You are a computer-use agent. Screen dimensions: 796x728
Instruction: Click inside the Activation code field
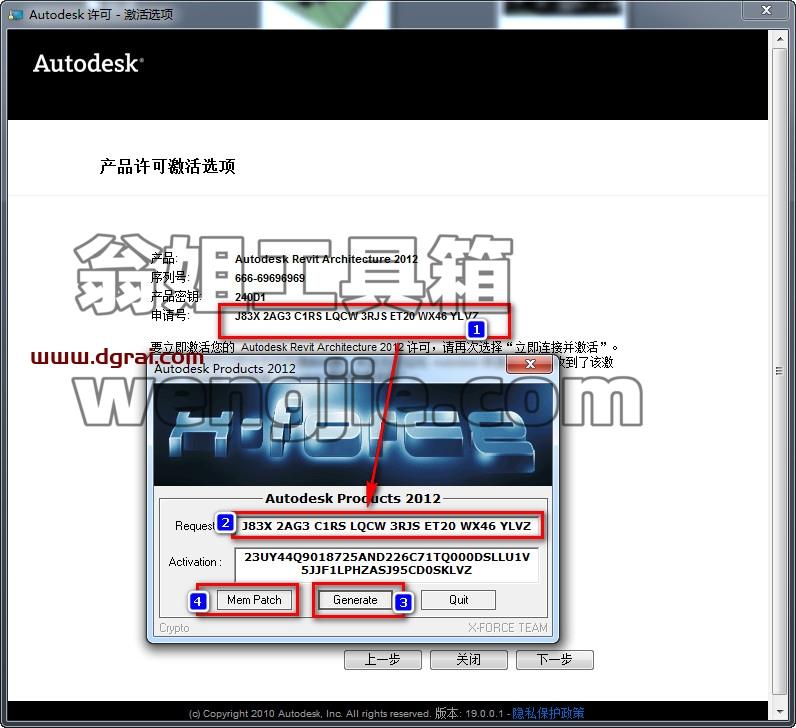point(386,564)
